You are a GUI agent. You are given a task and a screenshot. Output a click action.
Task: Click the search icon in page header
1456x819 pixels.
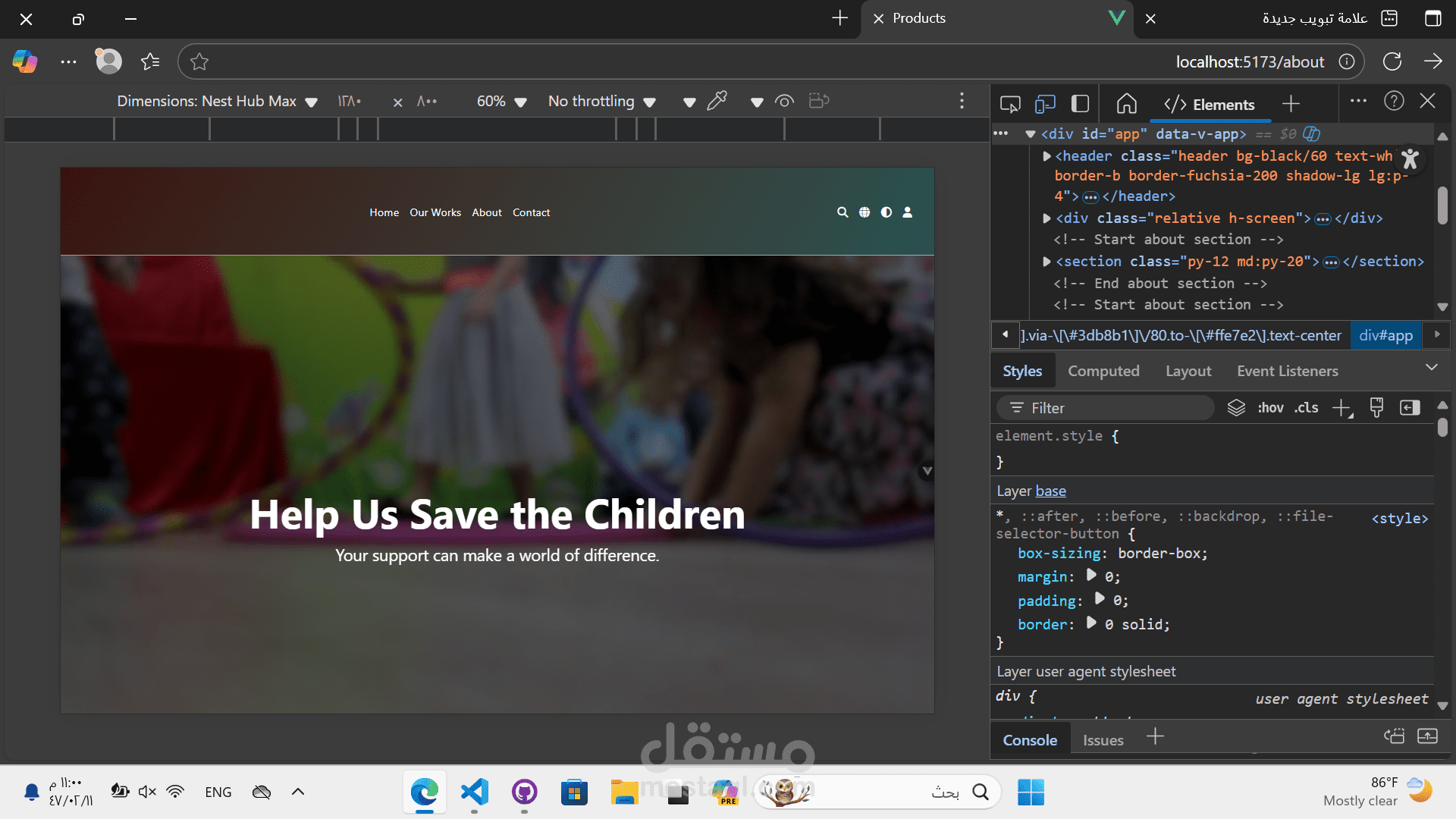(842, 212)
